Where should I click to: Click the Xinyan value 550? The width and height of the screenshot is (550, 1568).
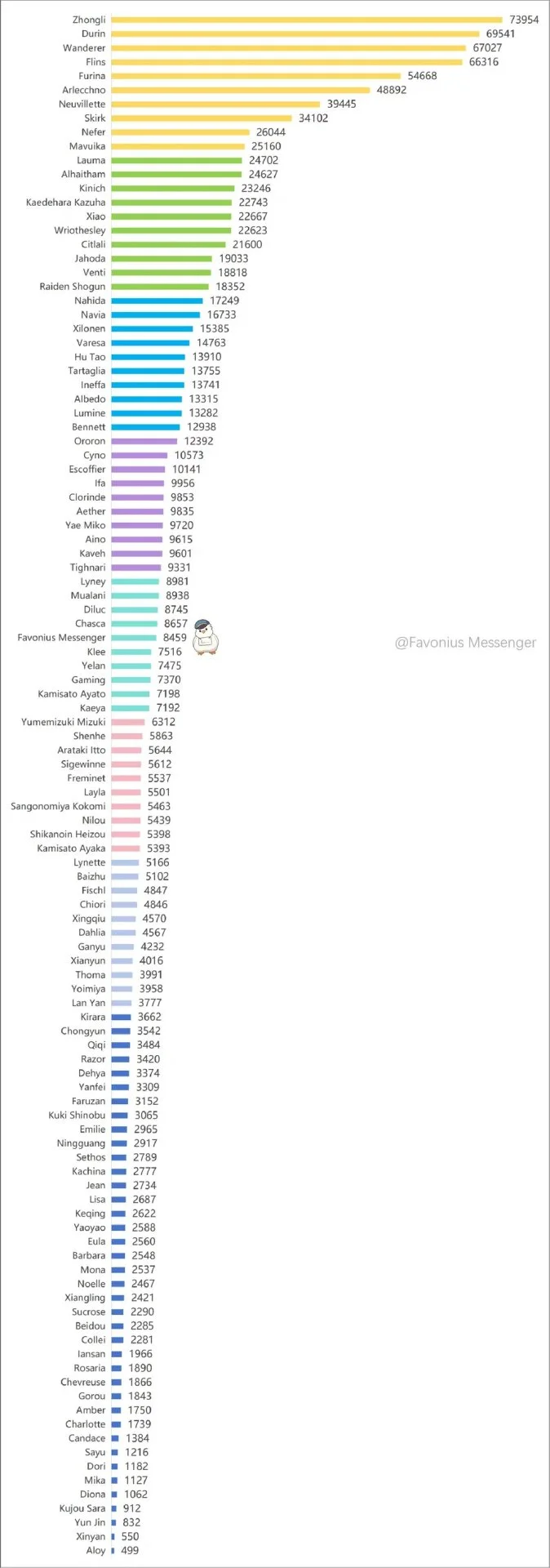pyautogui.click(x=130, y=1536)
